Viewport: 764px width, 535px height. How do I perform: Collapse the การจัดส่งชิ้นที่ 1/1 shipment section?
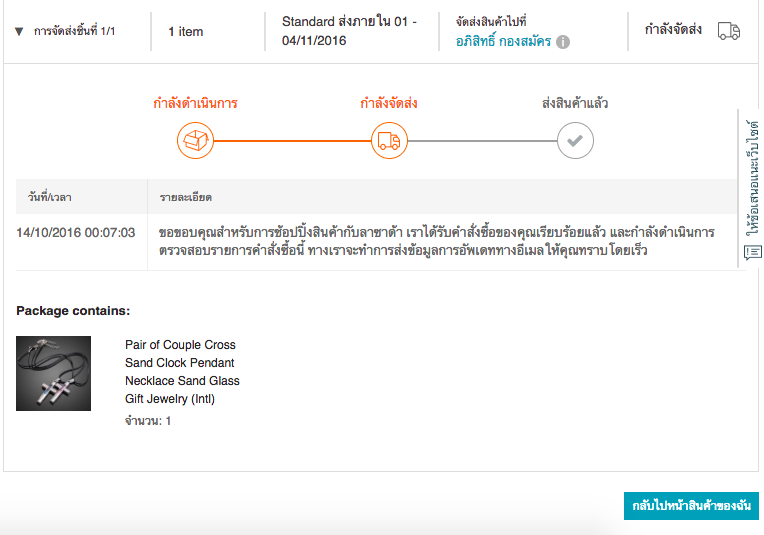pyautogui.click(x=19, y=31)
